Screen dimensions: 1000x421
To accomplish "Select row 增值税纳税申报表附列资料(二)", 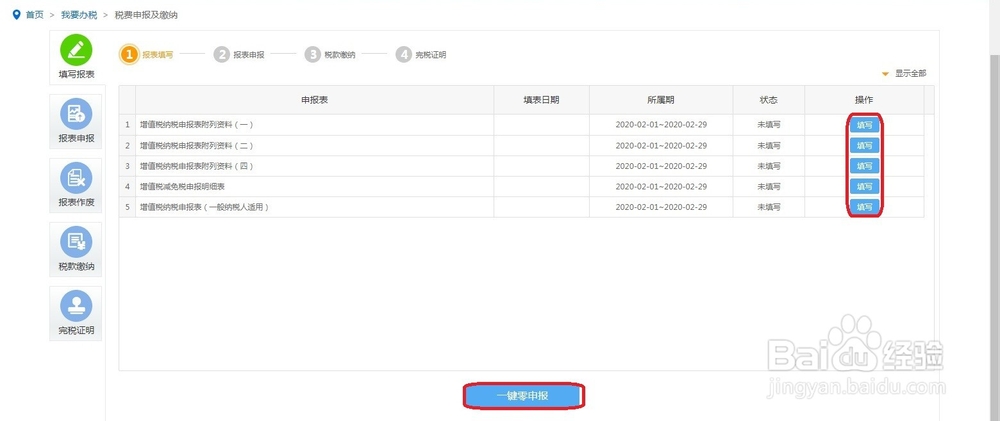I will pyautogui.click(x=521, y=145).
